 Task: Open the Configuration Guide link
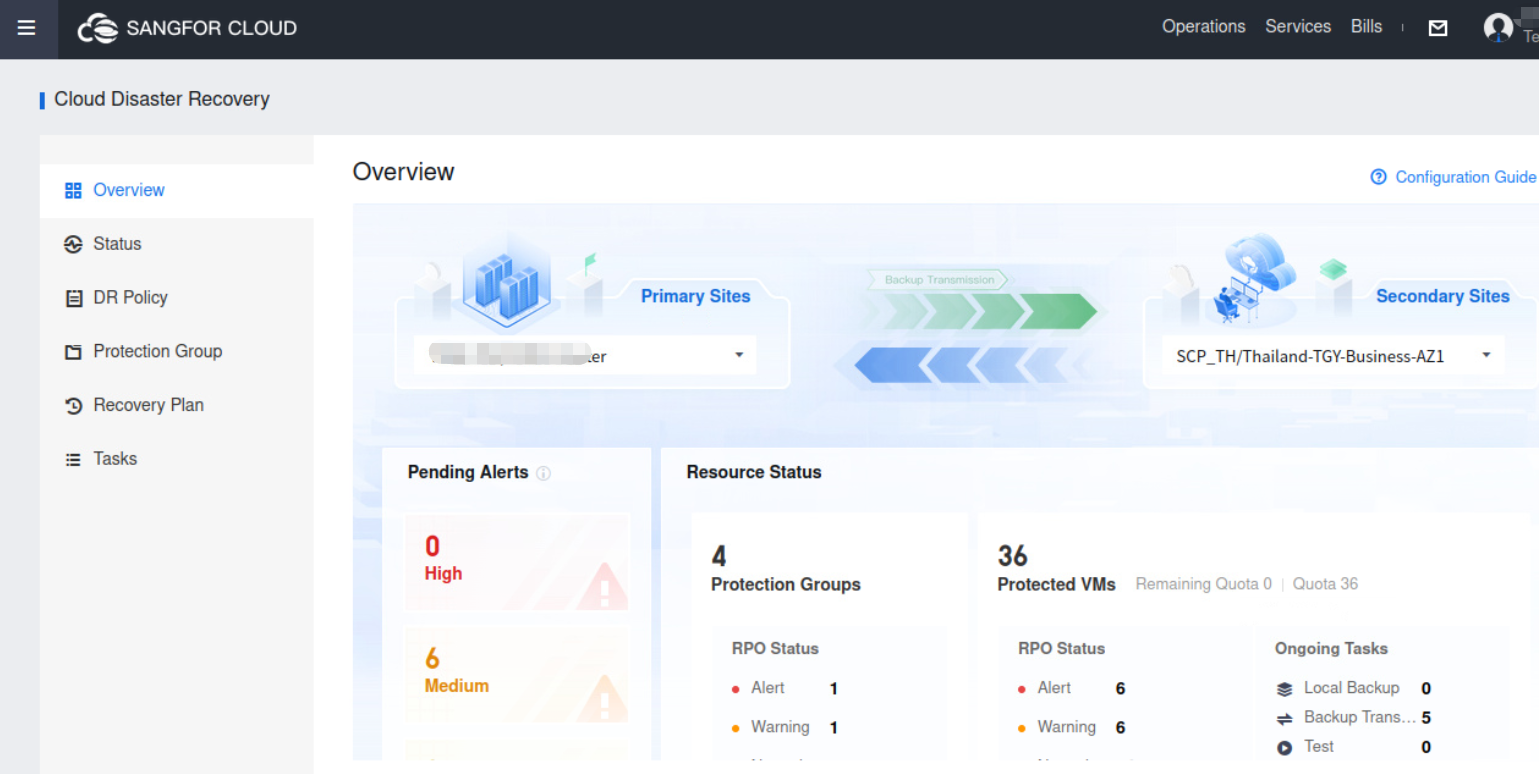coord(1465,177)
